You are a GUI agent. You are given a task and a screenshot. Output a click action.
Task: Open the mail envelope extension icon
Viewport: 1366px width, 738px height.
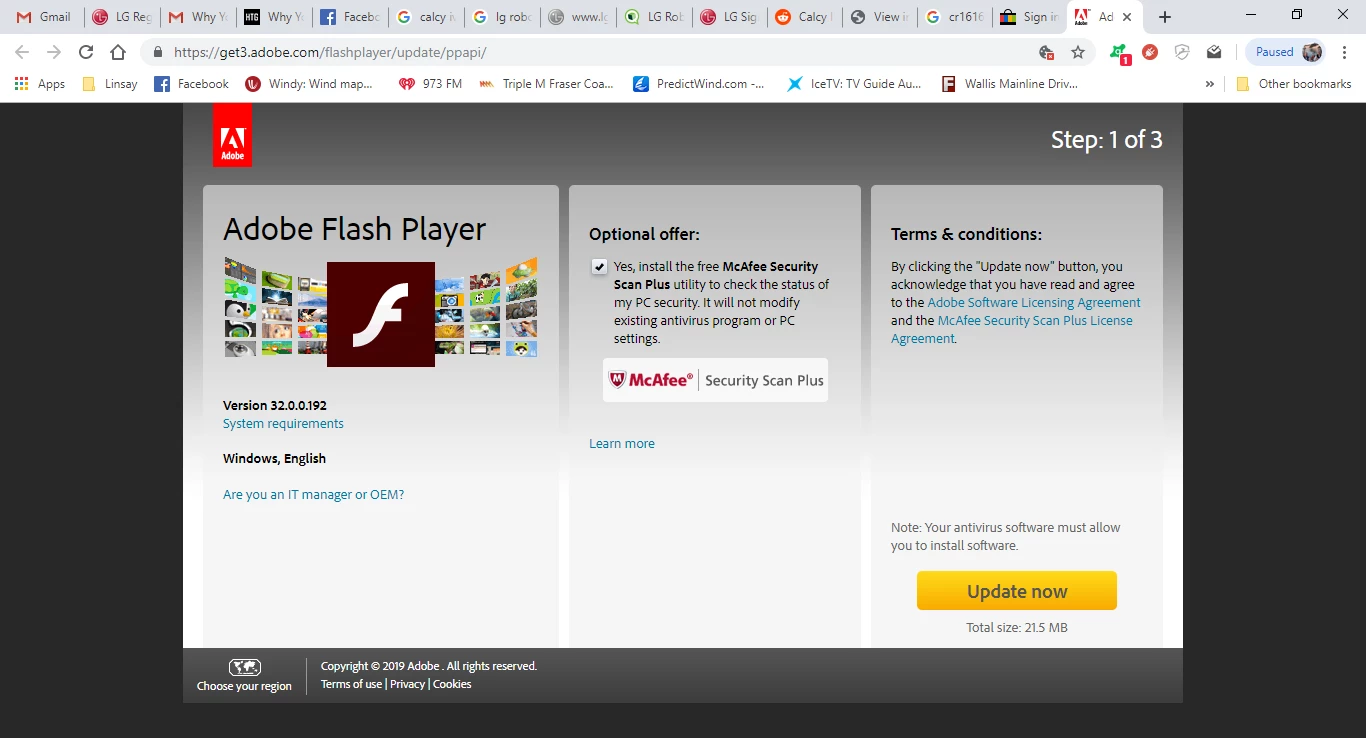point(1214,52)
